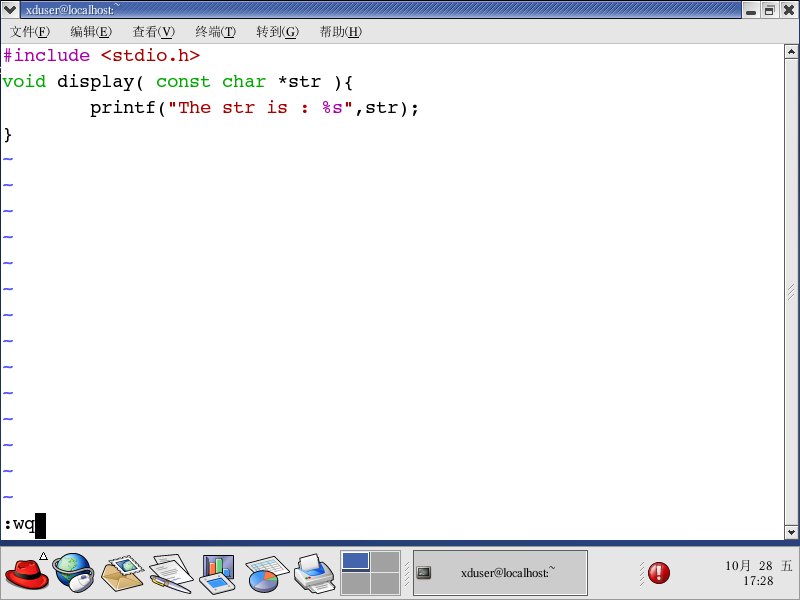The width and height of the screenshot is (800, 600).
Task: Launch the web browser globe icon
Action: coord(74,573)
